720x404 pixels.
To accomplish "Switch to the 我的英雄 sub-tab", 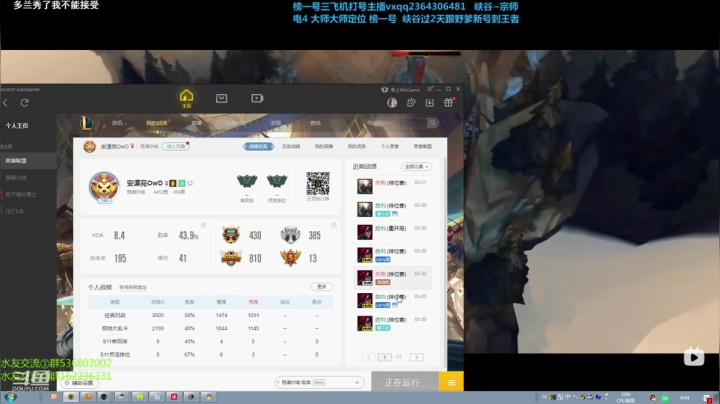I will click(324, 146).
